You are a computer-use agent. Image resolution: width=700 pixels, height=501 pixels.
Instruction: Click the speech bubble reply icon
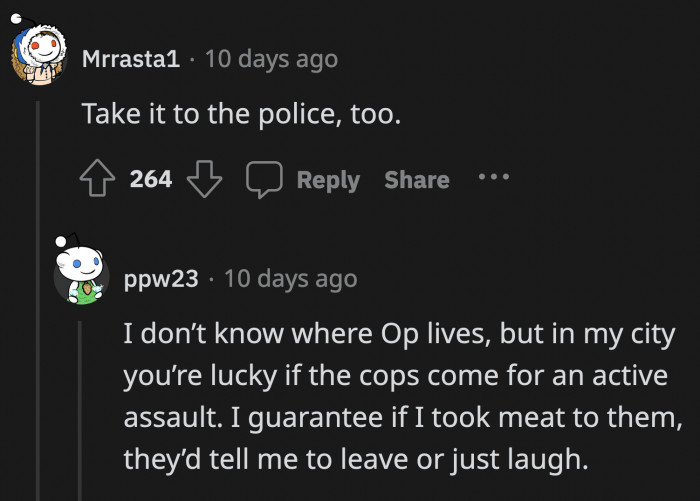(264, 180)
